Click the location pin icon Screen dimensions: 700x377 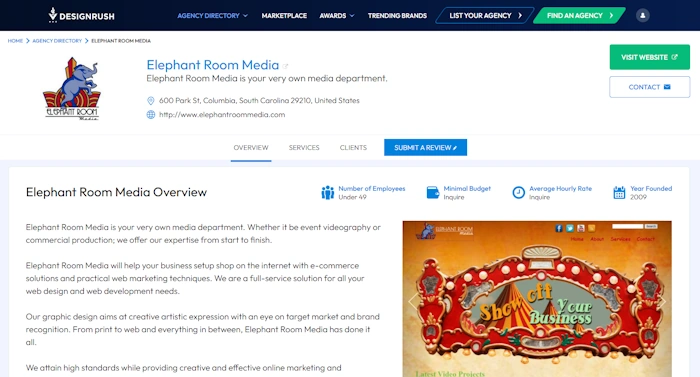tap(151, 101)
